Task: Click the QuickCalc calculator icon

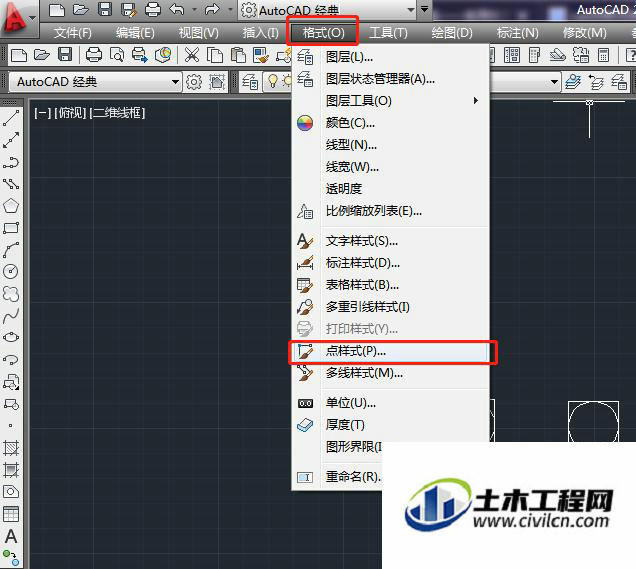Action: click(603, 55)
